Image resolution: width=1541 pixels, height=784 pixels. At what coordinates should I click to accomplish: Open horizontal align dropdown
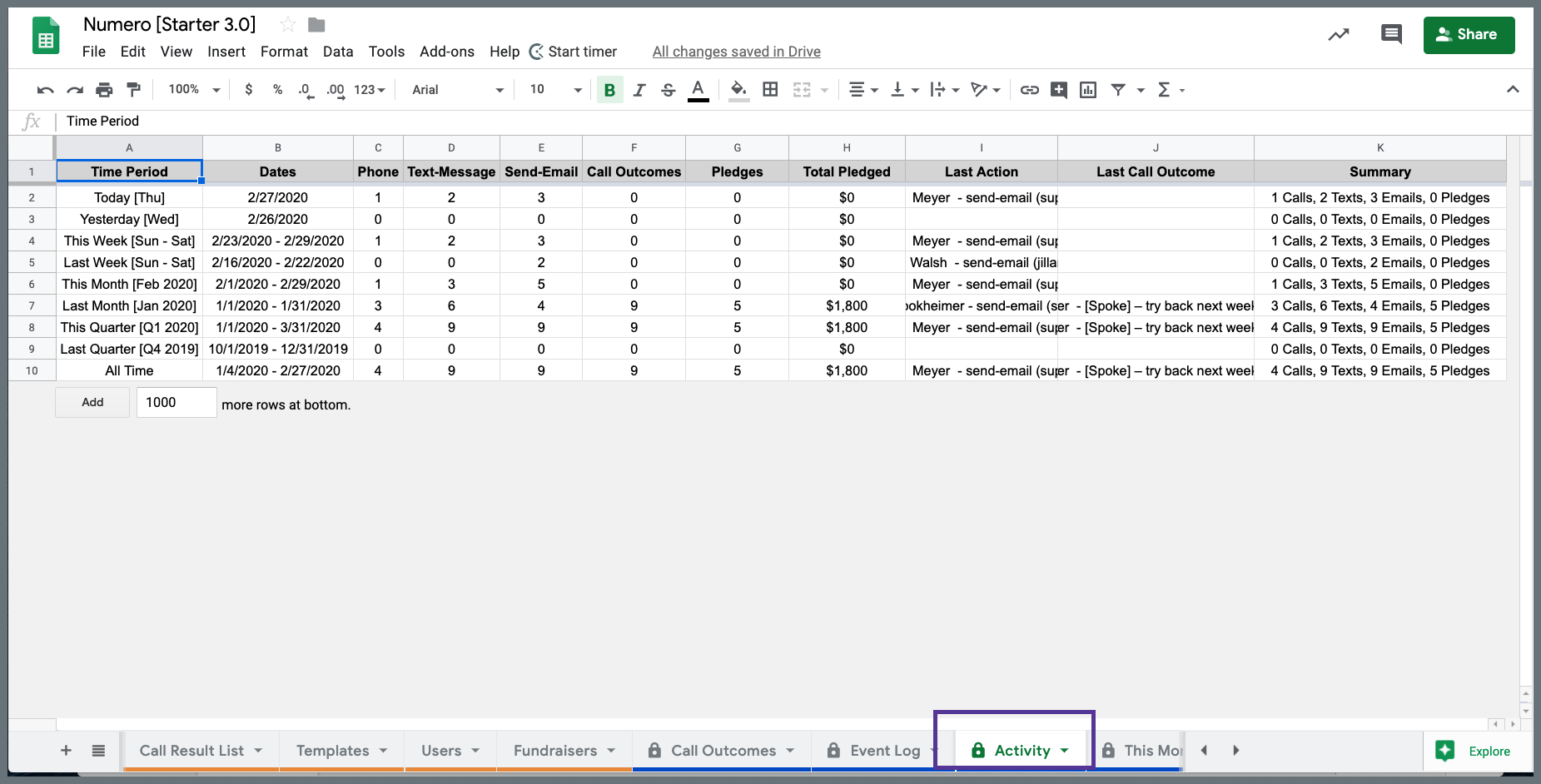pos(863,90)
